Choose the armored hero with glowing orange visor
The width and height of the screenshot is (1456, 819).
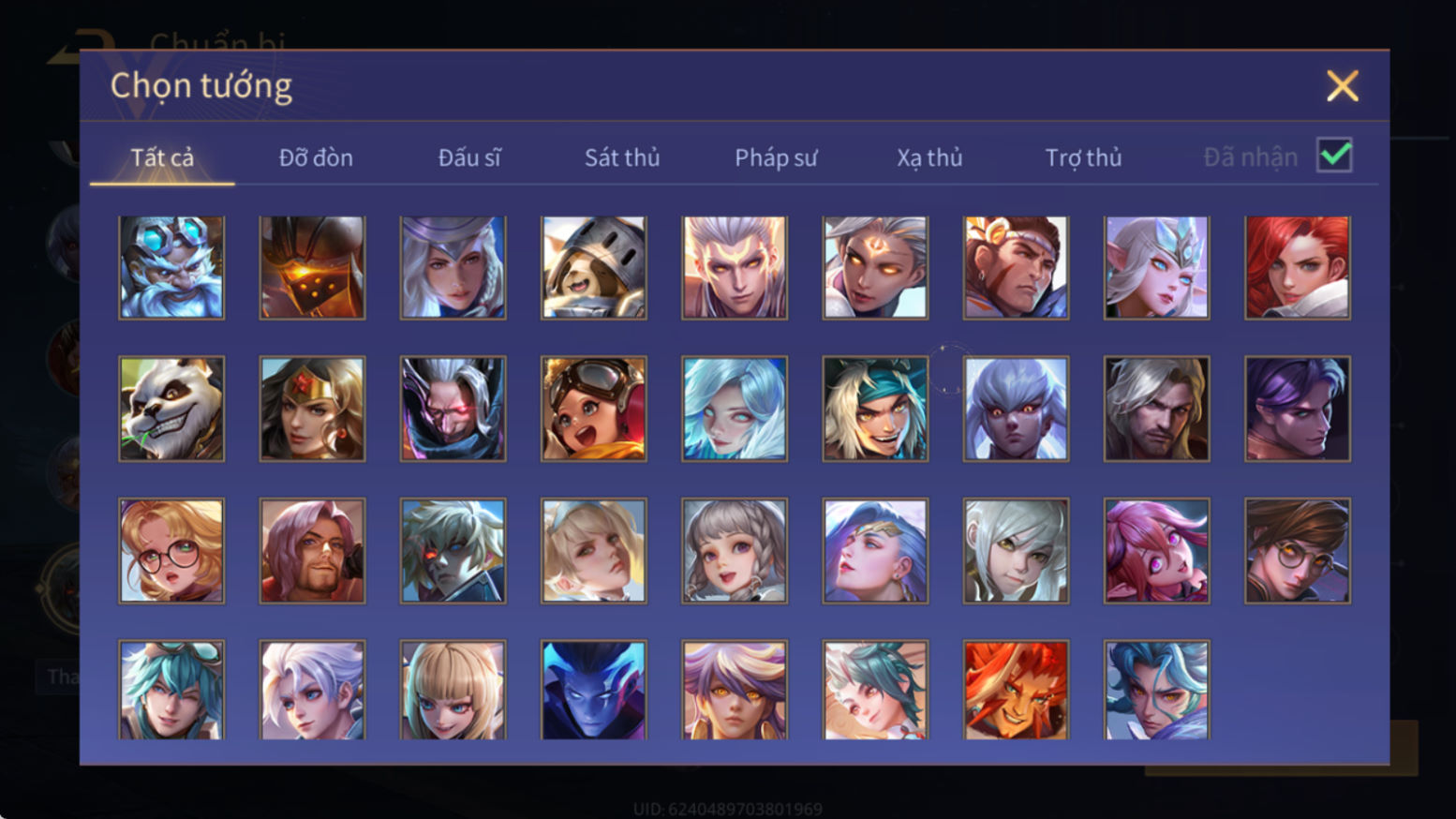tap(312, 268)
